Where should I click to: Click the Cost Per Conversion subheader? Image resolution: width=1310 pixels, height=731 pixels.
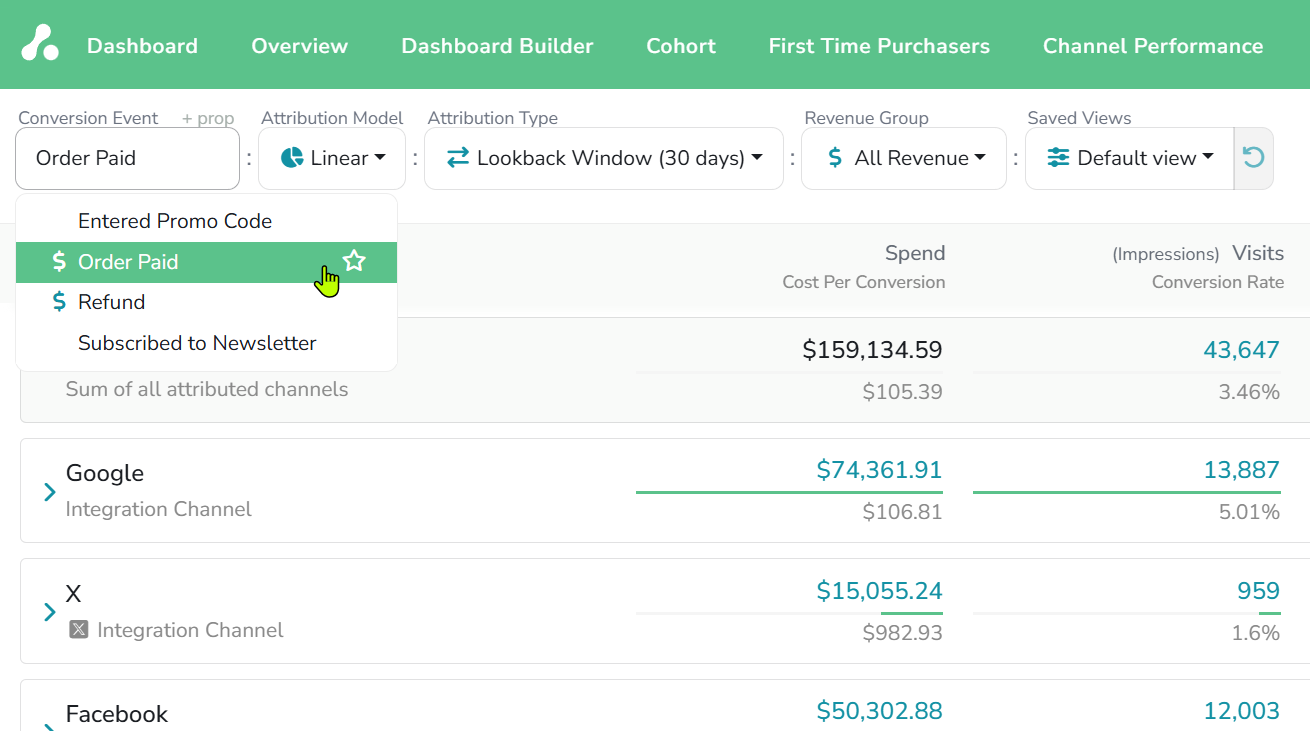[864, 282]
